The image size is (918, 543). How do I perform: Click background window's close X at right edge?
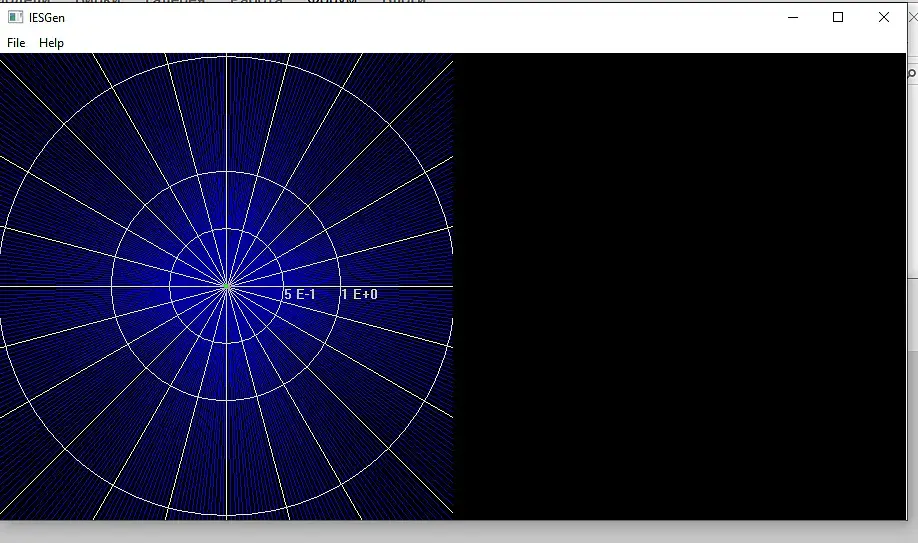point(913,18)
